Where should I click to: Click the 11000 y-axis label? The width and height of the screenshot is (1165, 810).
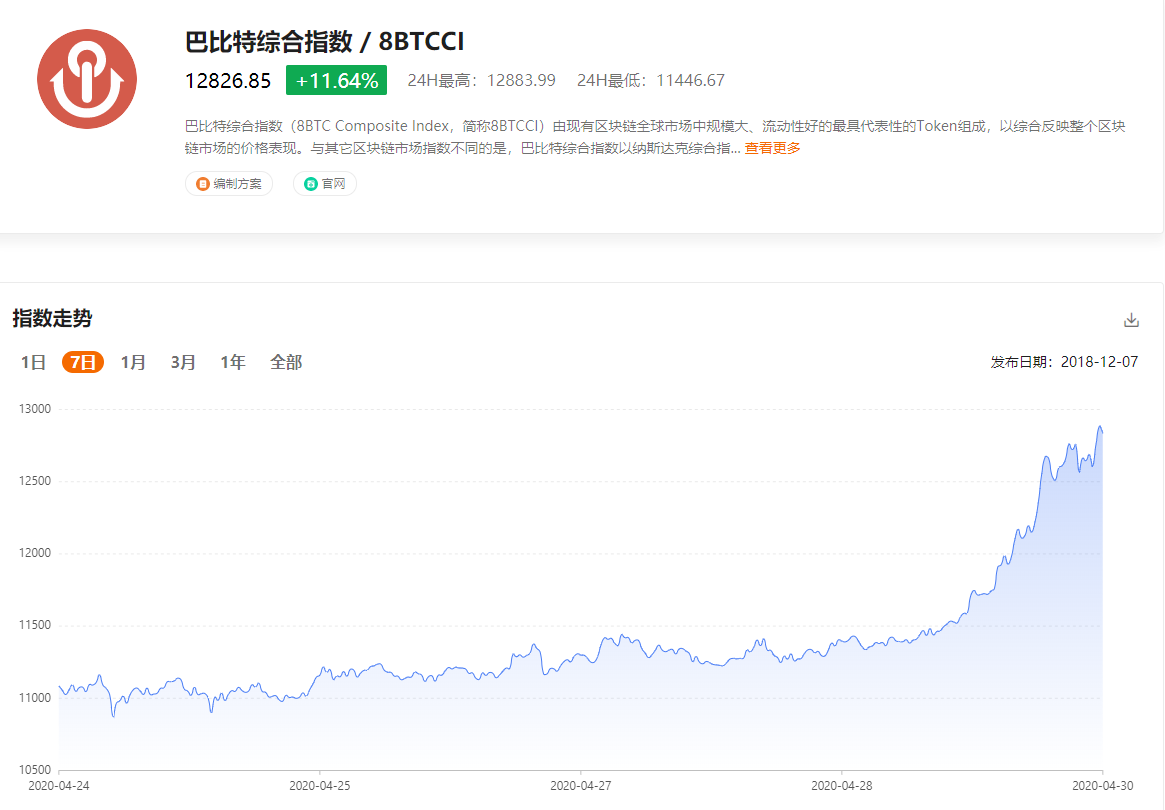coord(35,698)
